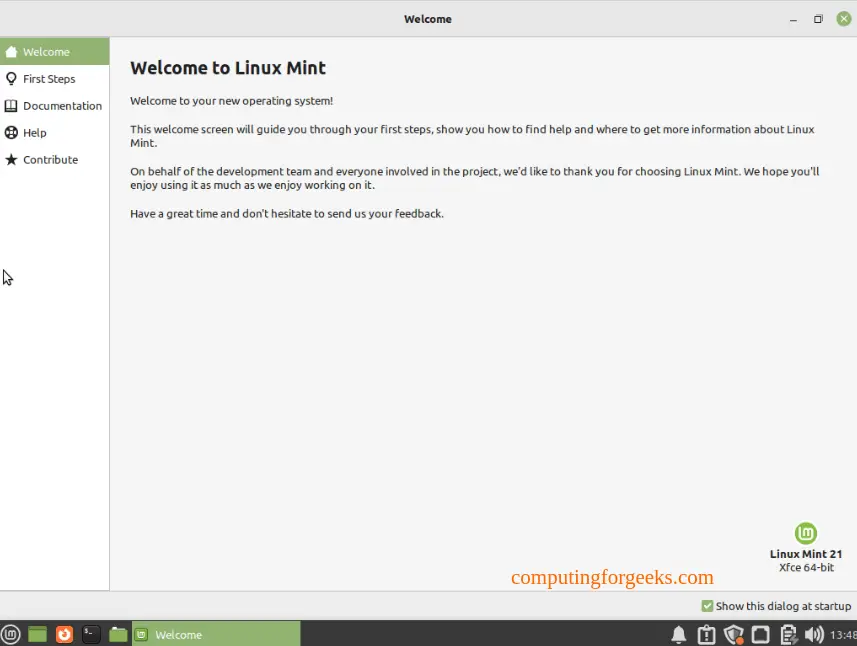Screen dimensions: 857x646
Task: Switch to First Steps section
Action: tap(55, 79)
